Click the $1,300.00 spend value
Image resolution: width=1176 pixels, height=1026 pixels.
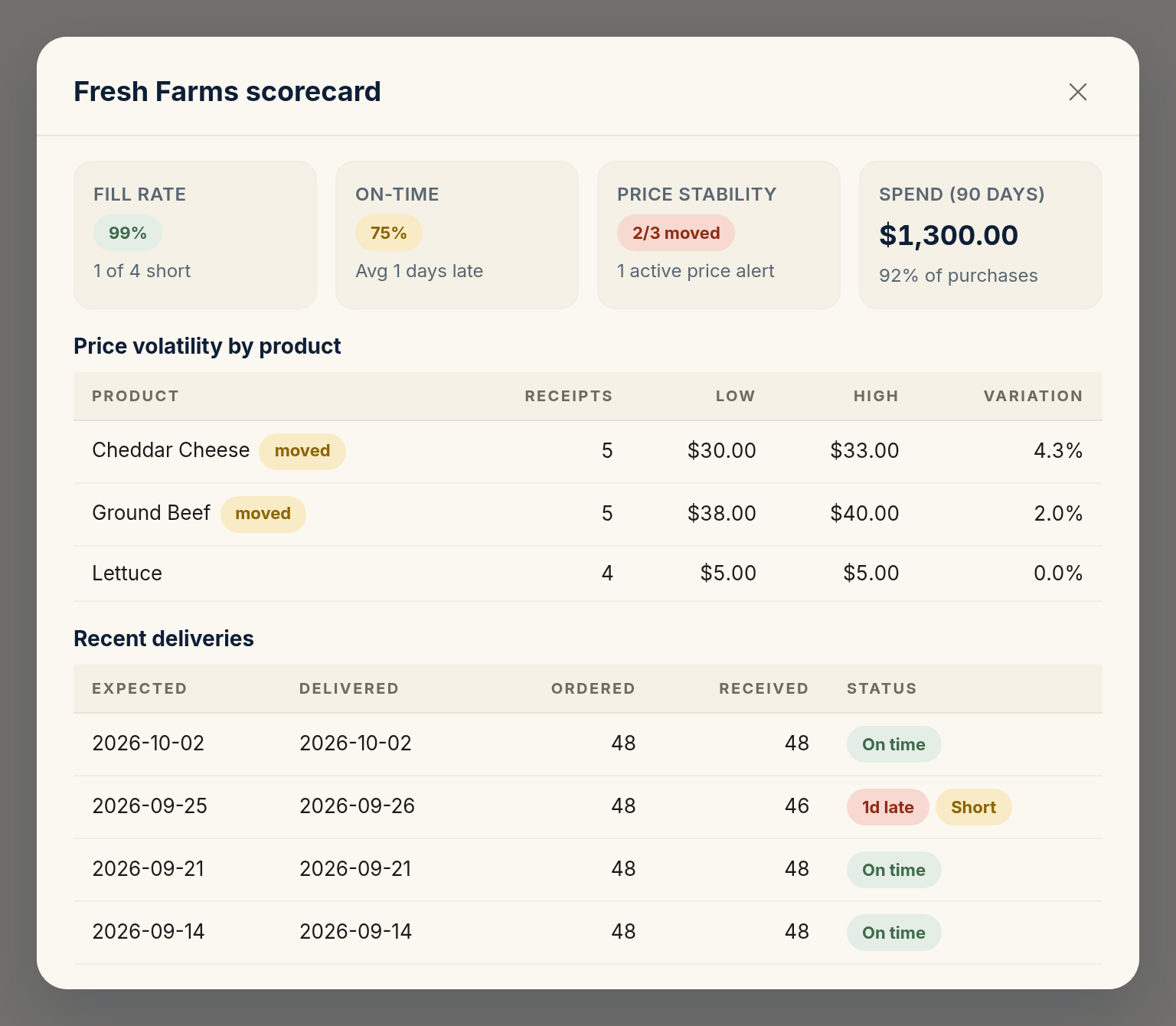coord(949,235)
